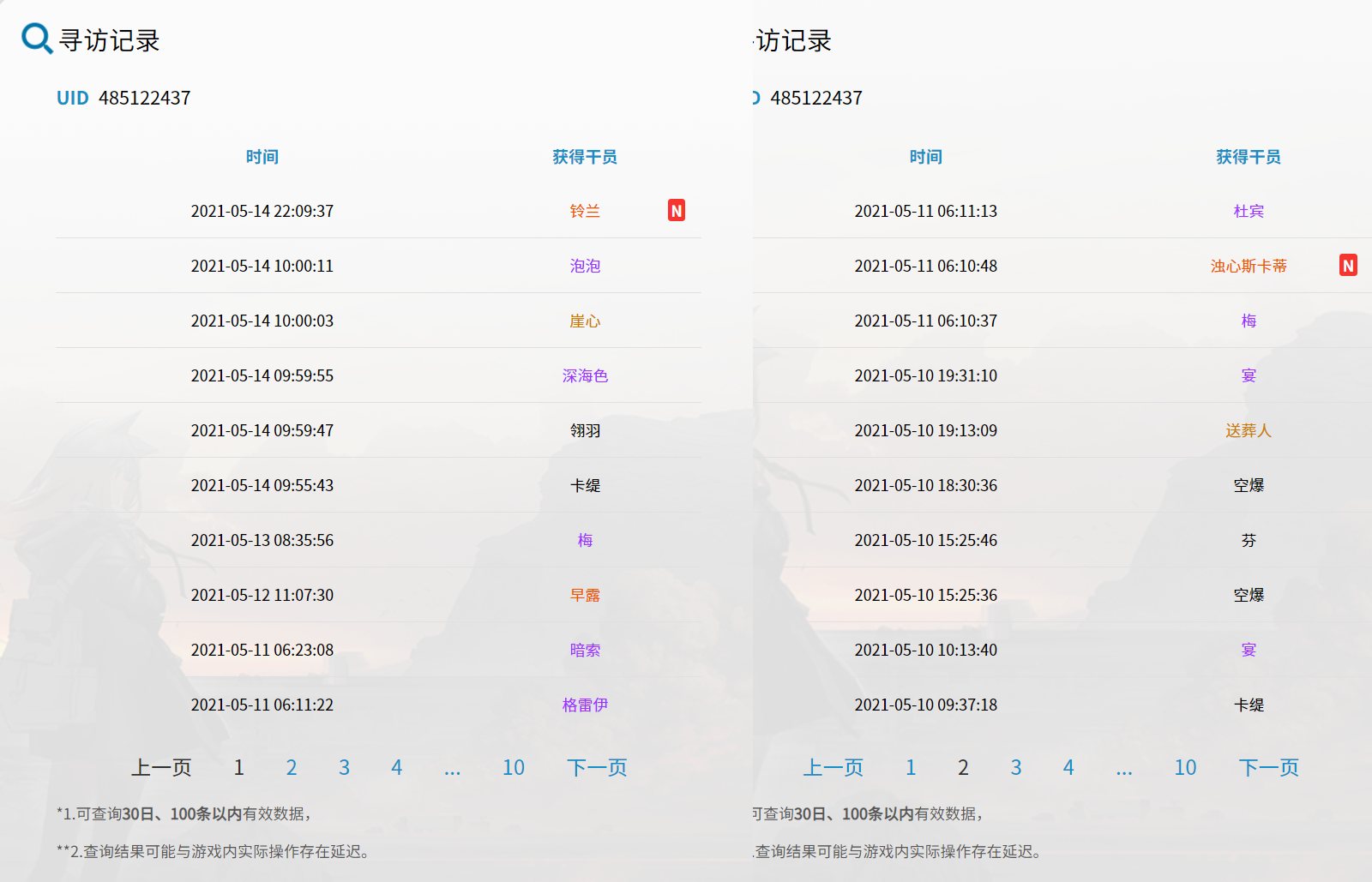Go to 下一页 in the left panel

pyautogui.click(x=597, y=767)
